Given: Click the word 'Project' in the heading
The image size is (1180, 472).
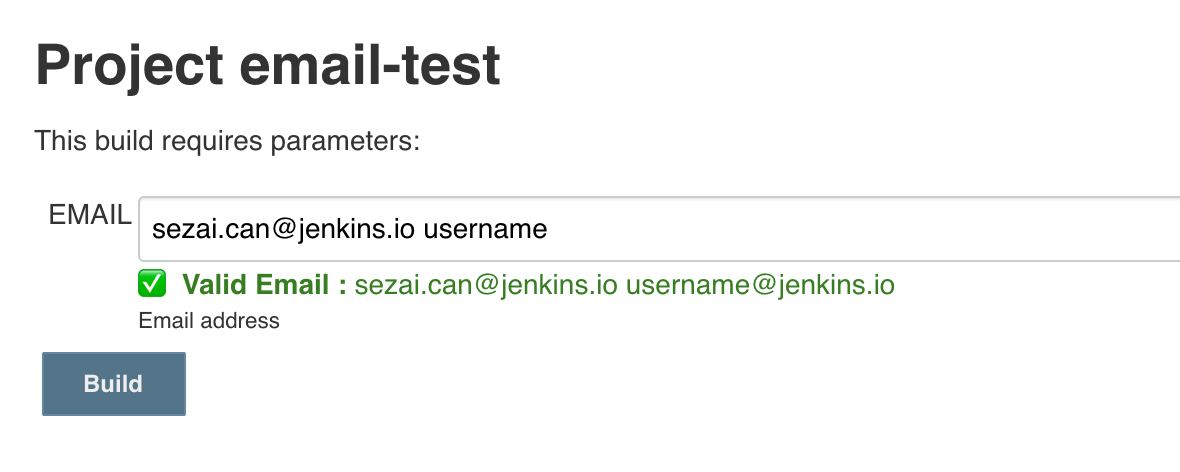Looking at the screenshot, I should [129, 65].
